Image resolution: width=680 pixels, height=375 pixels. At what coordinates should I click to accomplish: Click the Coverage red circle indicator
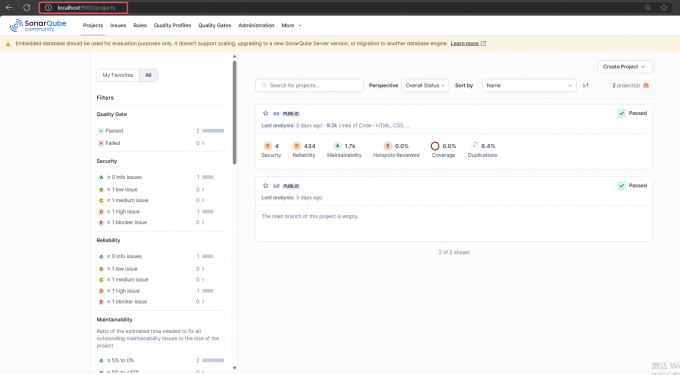[435, 146]
